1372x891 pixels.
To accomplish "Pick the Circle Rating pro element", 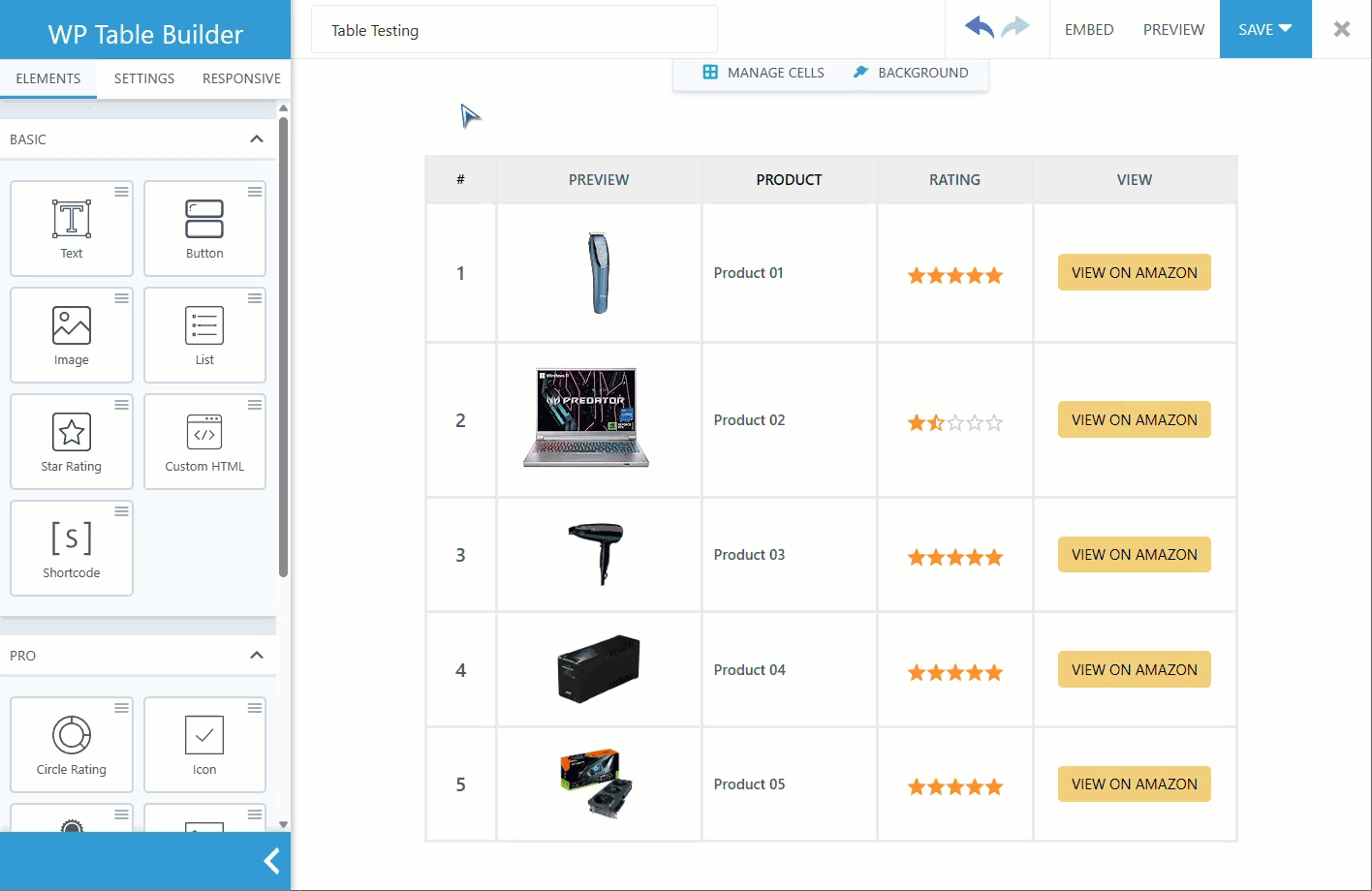I will 72,744.
